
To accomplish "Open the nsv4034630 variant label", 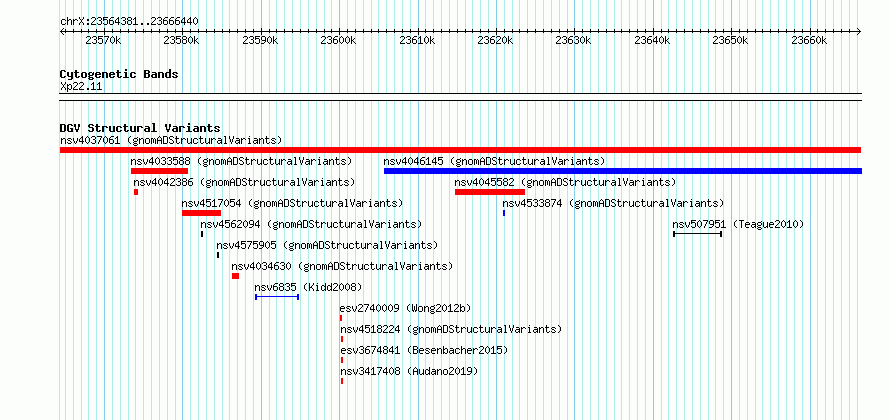I will point(342,266).
